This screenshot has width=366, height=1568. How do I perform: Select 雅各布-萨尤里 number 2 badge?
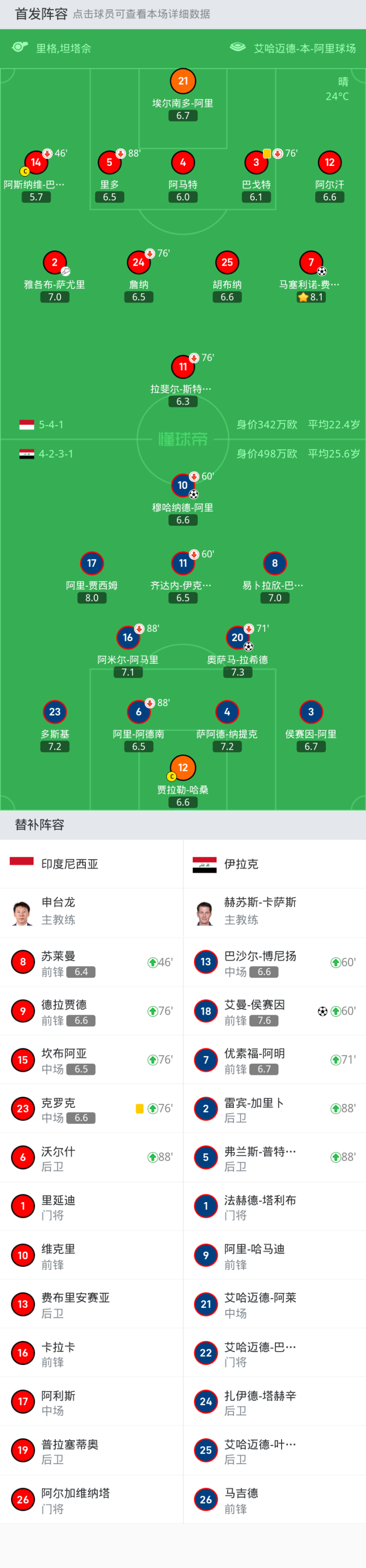tap(55, 262)
